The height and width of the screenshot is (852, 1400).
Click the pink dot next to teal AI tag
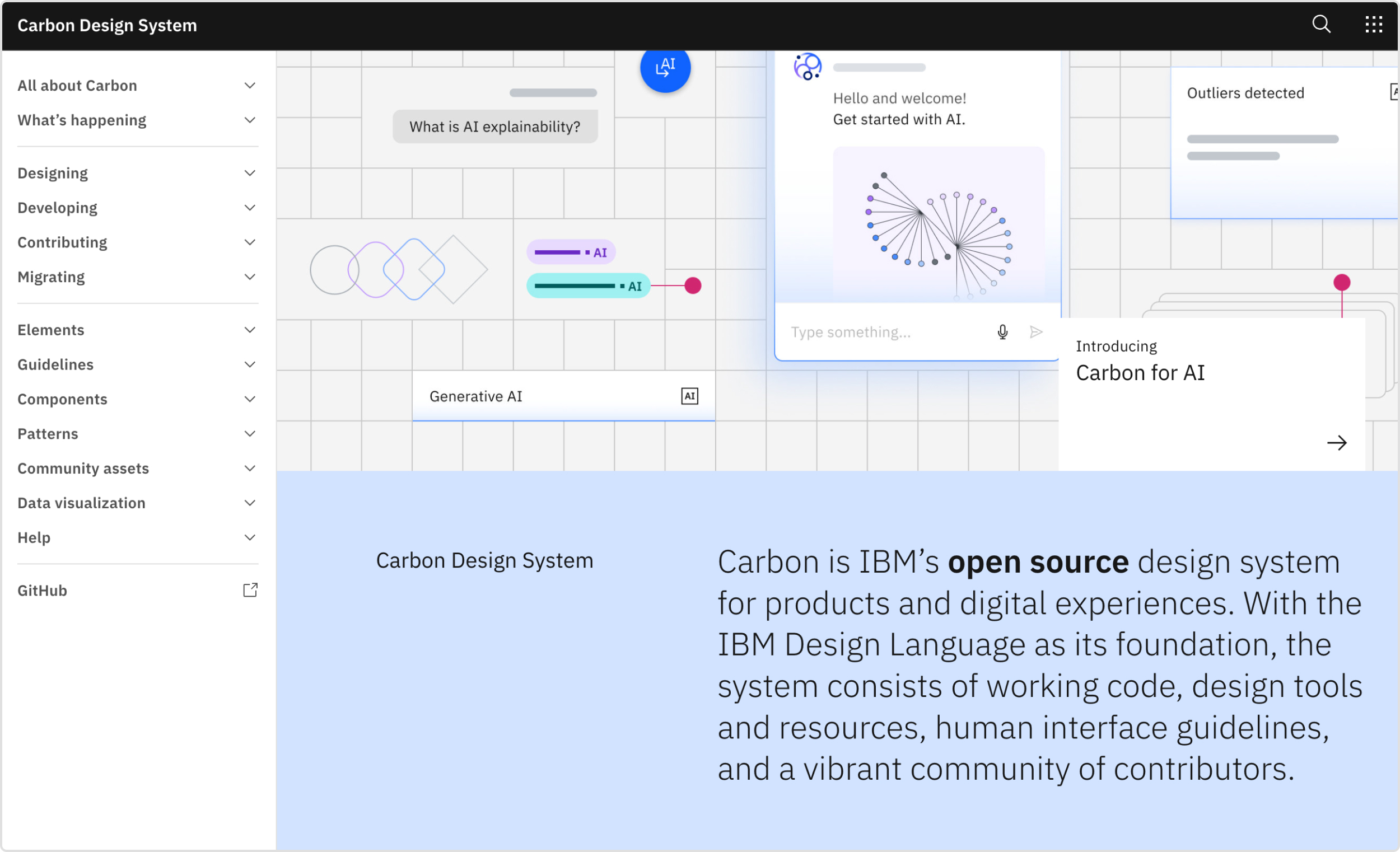(x=693, y=285)
